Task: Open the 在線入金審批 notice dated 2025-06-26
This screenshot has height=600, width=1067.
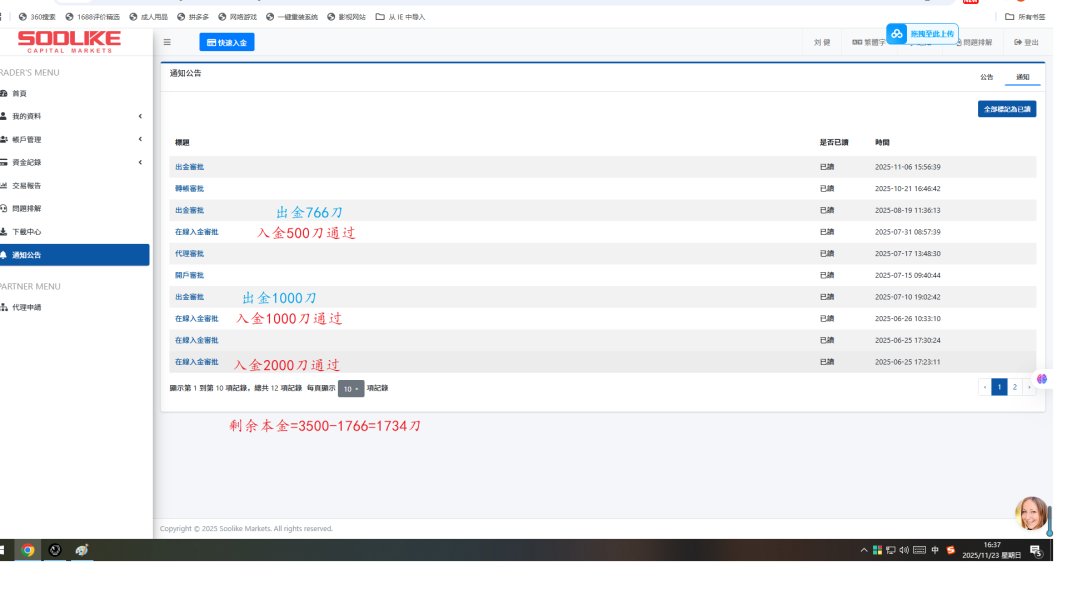Action: tap(197, 319)
